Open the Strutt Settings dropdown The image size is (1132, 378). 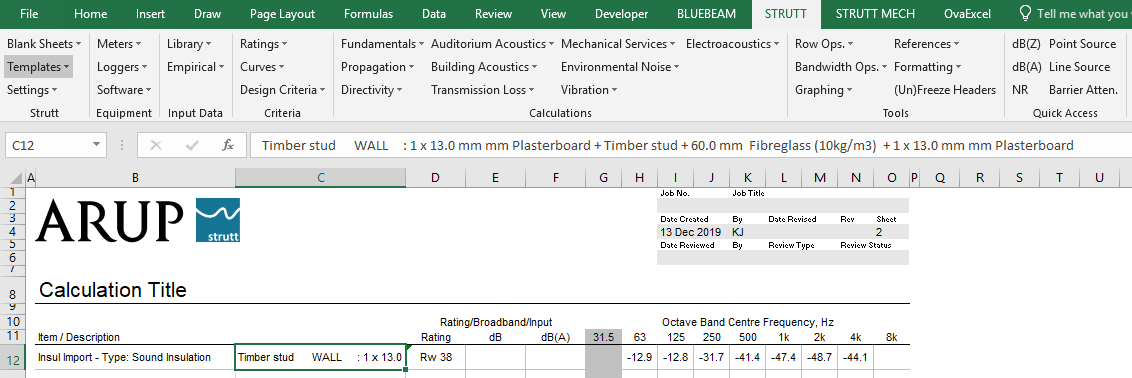point(32,90)
